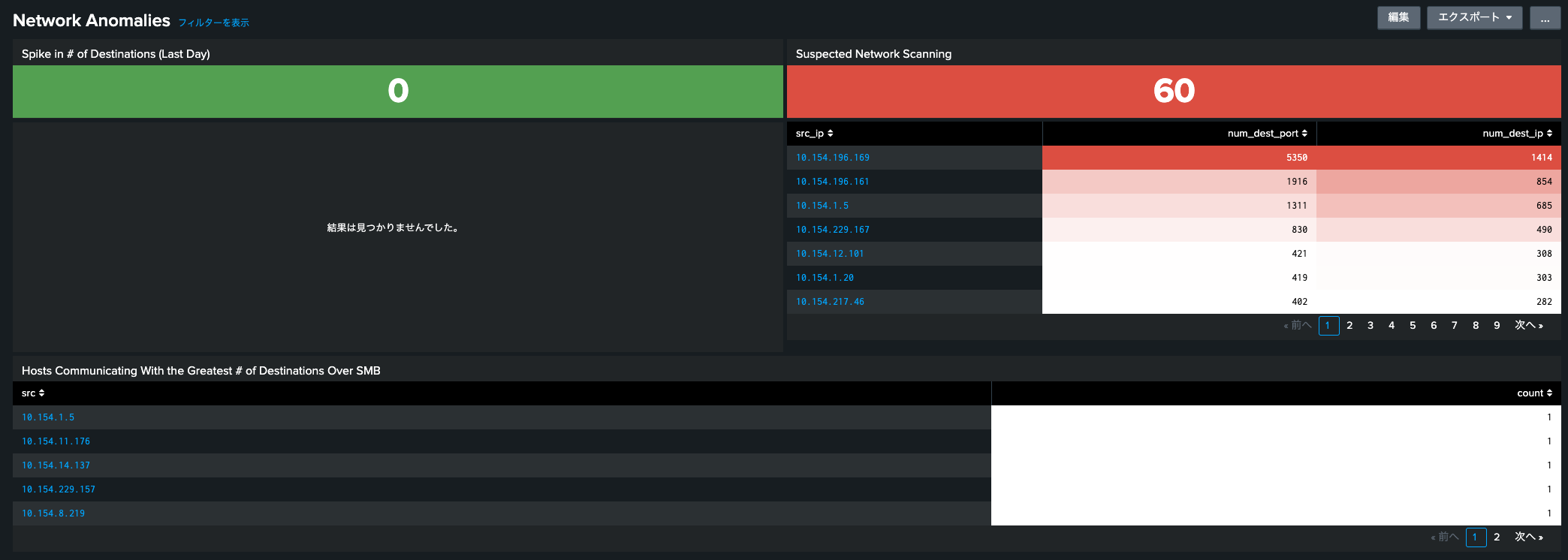Sort SMB table by src column

(x=33, y=393)
